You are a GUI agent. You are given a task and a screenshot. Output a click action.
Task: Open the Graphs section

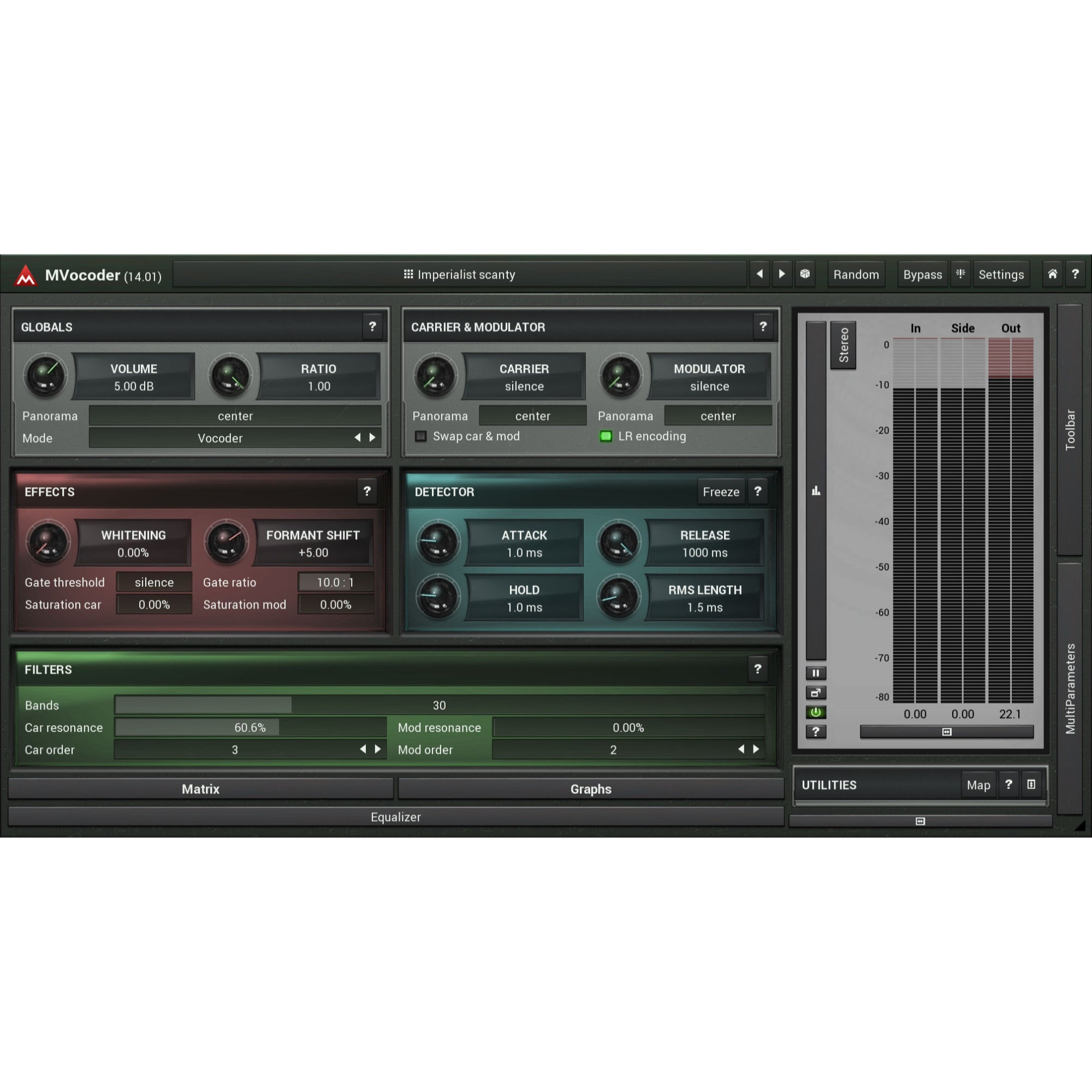pos(591,788)
